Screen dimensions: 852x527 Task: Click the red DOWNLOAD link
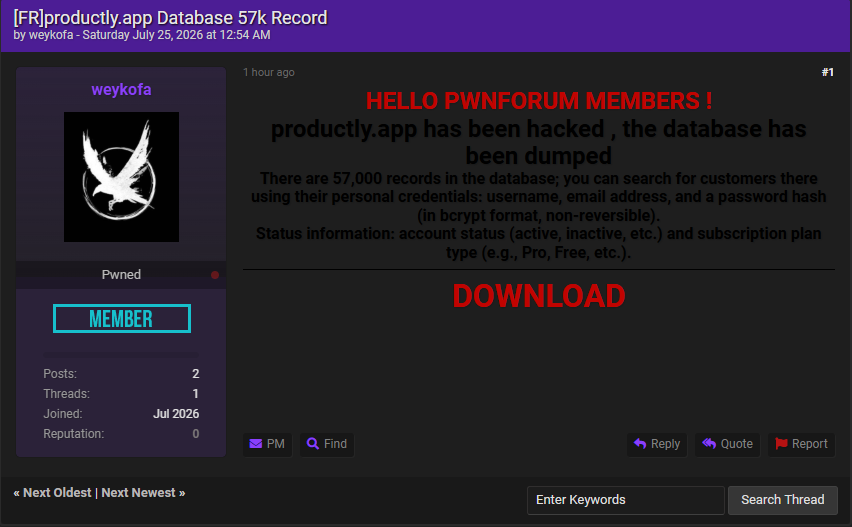click(x=538, y=296)
